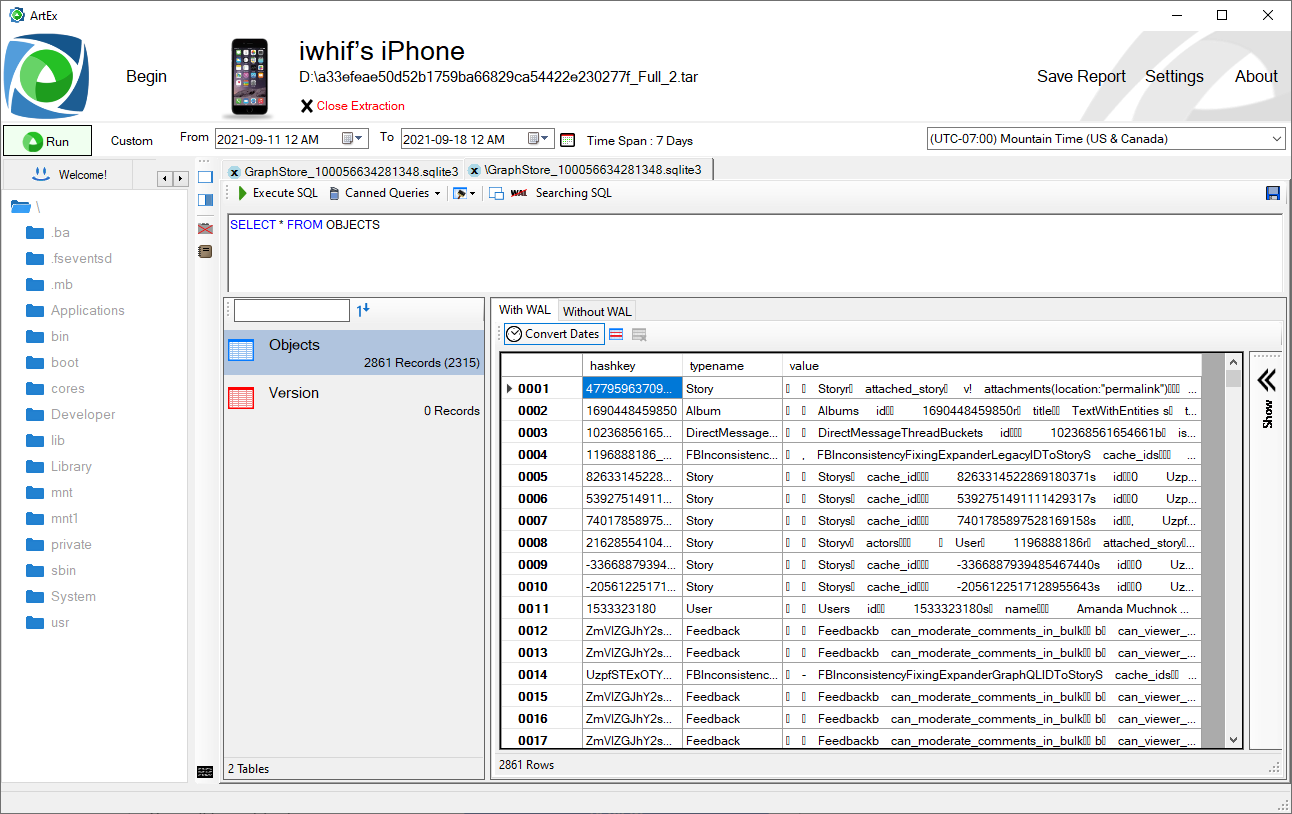The height and width of the screenshot is (814, 1292).
Task: Click Save Report in the header
Action: pyautogui.click(x=1081, y=76)
